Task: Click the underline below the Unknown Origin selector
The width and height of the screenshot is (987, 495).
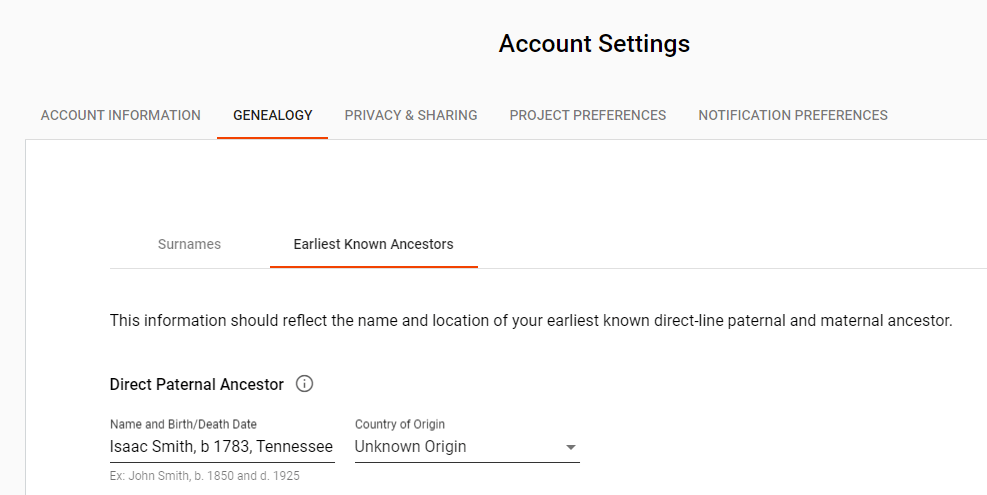Action: click(x=467, y=463)
